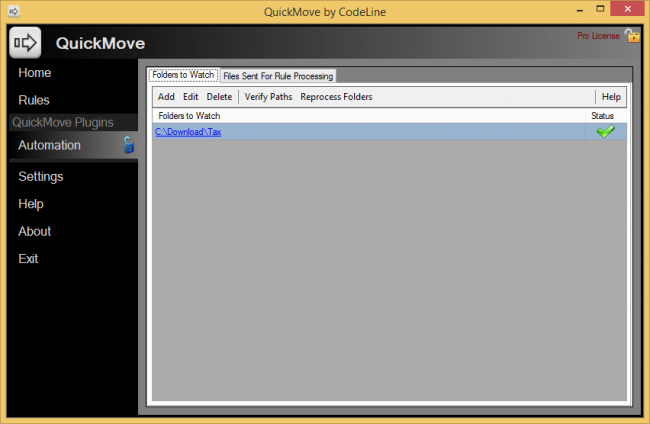This screenshot has width=650, height=424.
Task: Click the Folders to Watch column header
Action: pyautogui.click(x=369, y=116)
